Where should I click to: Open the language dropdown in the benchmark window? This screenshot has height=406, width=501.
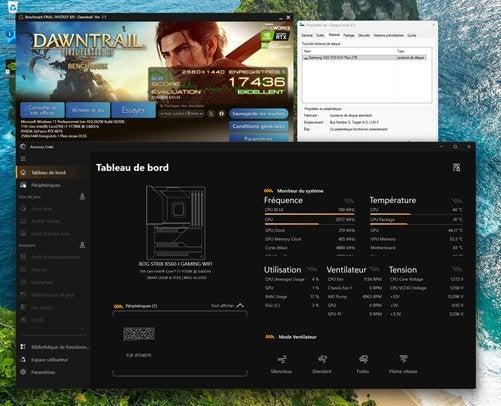tap(182, 114)
